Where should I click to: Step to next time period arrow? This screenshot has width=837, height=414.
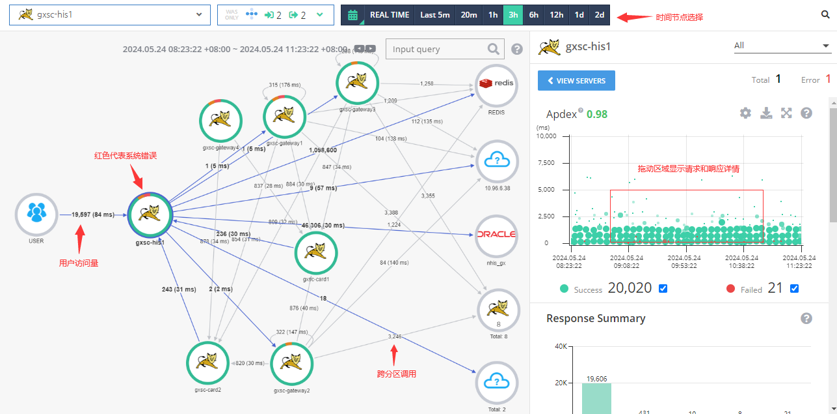[370, 48]
